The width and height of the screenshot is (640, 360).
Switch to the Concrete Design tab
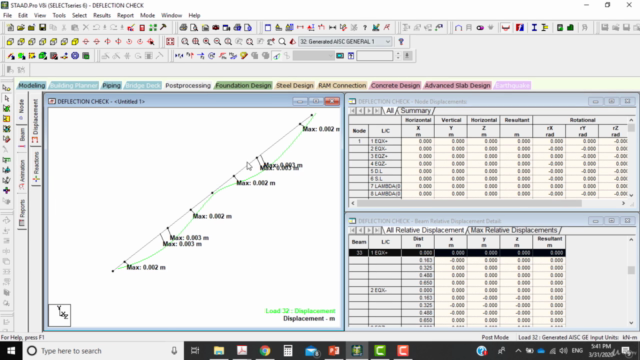[395, 85]
